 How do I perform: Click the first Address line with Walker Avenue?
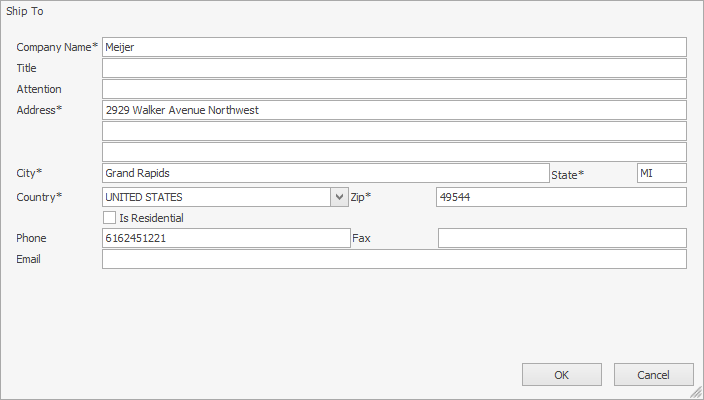coord(394,110)
